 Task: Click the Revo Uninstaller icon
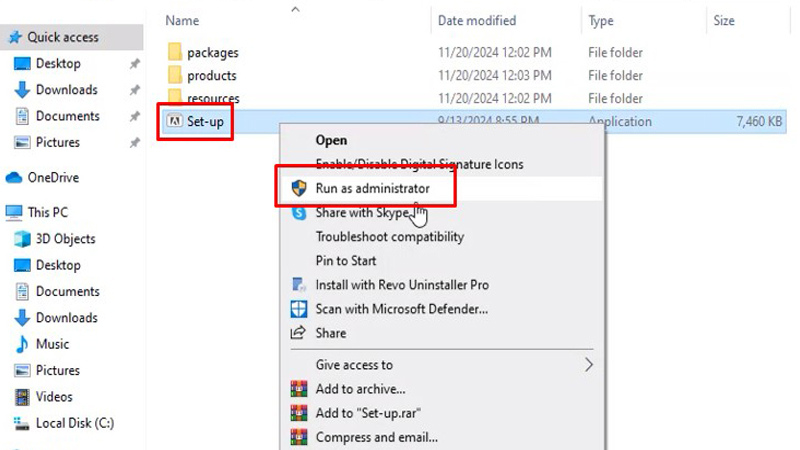(298, 285)
